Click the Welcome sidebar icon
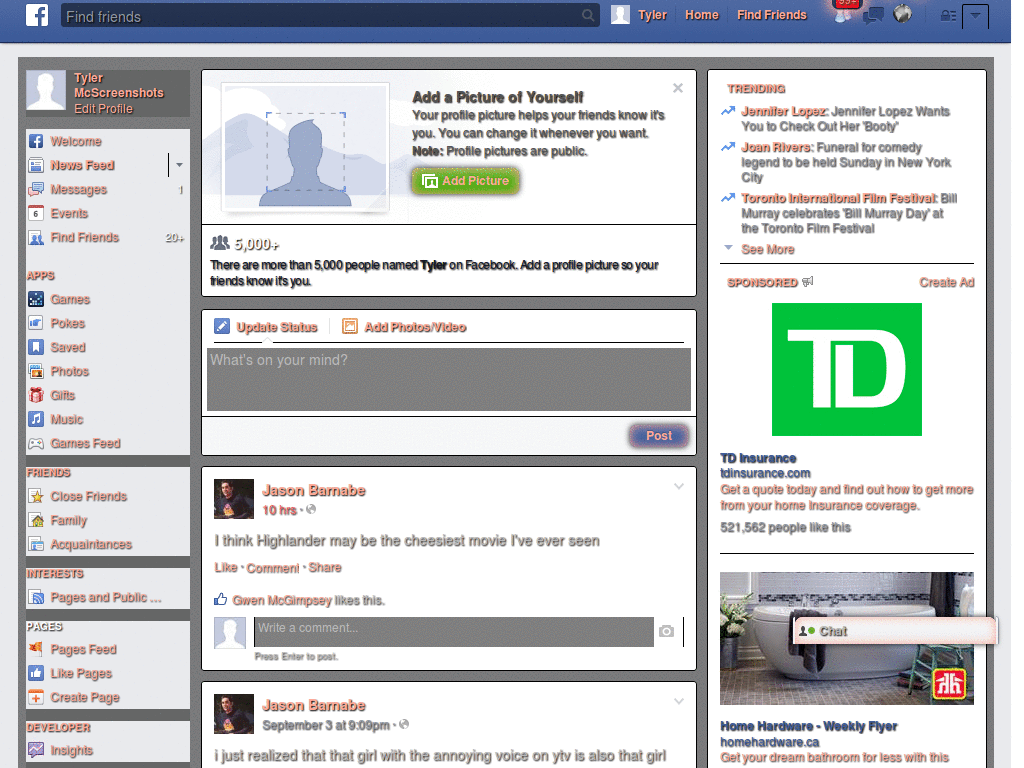Screen dimensions: 1024x768 pos(36,141)
